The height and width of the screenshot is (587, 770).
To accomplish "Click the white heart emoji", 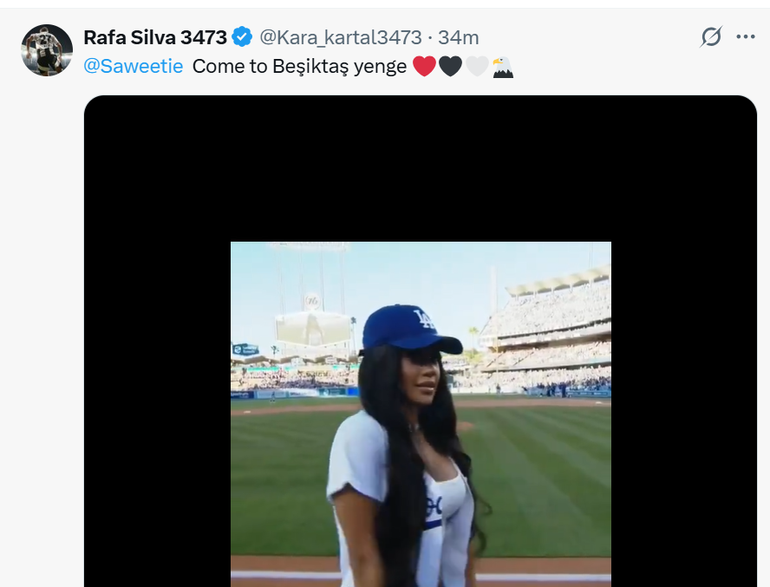I will click(476, 67).
